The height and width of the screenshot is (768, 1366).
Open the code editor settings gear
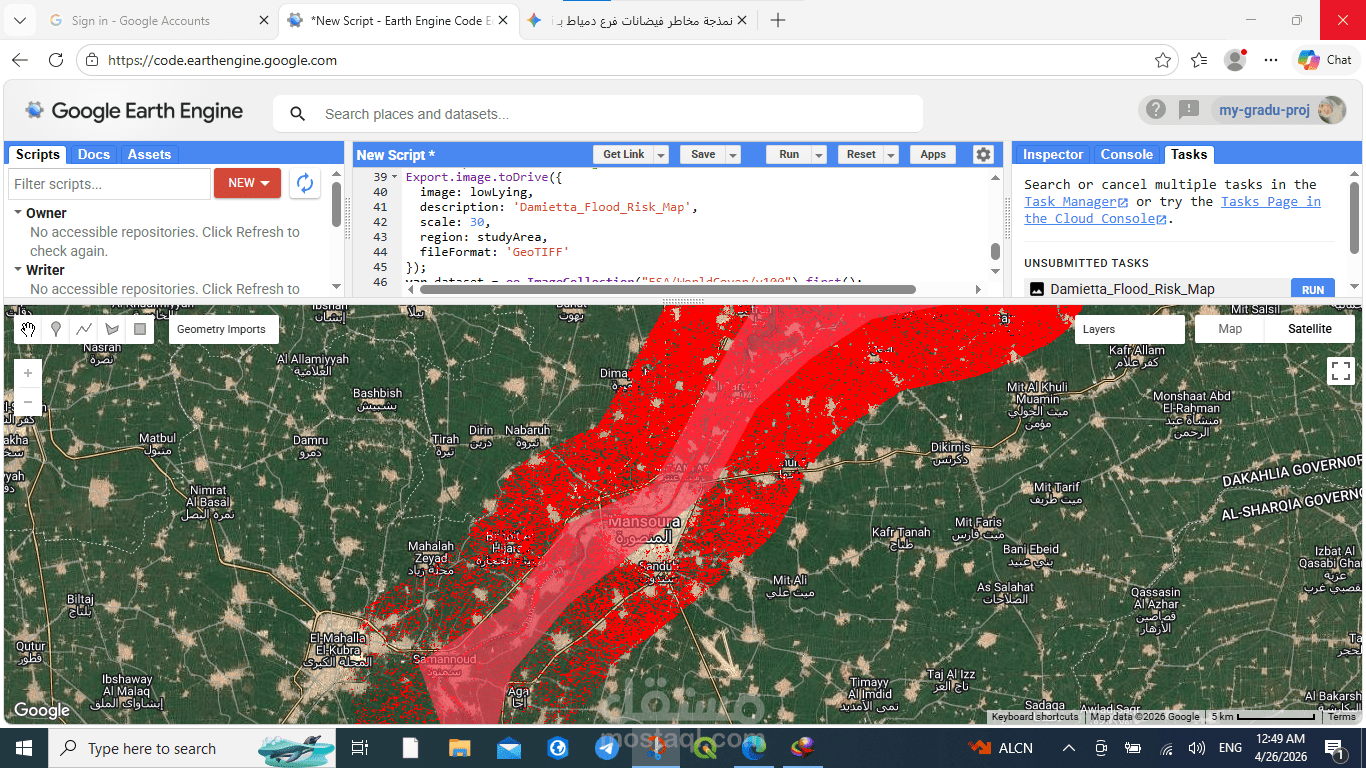coord(983,154)
